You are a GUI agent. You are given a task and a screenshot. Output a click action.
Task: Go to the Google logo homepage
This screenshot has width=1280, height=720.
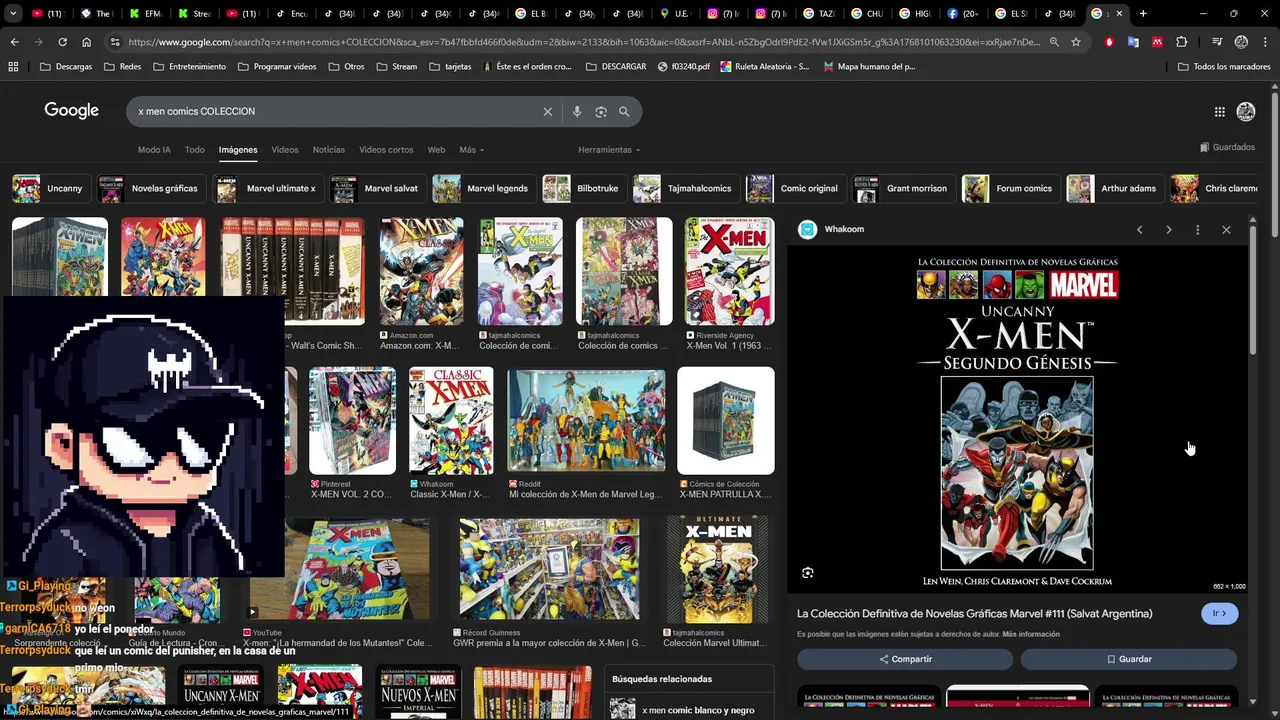click(x=72, y=111)
